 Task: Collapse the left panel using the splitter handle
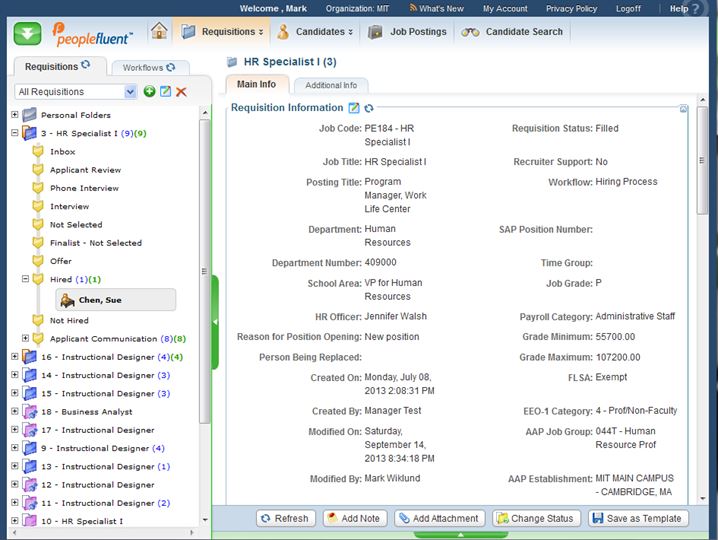214,321
